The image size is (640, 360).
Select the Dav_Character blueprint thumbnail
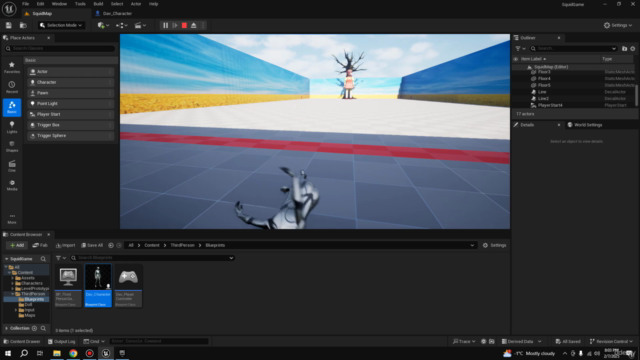98,285
